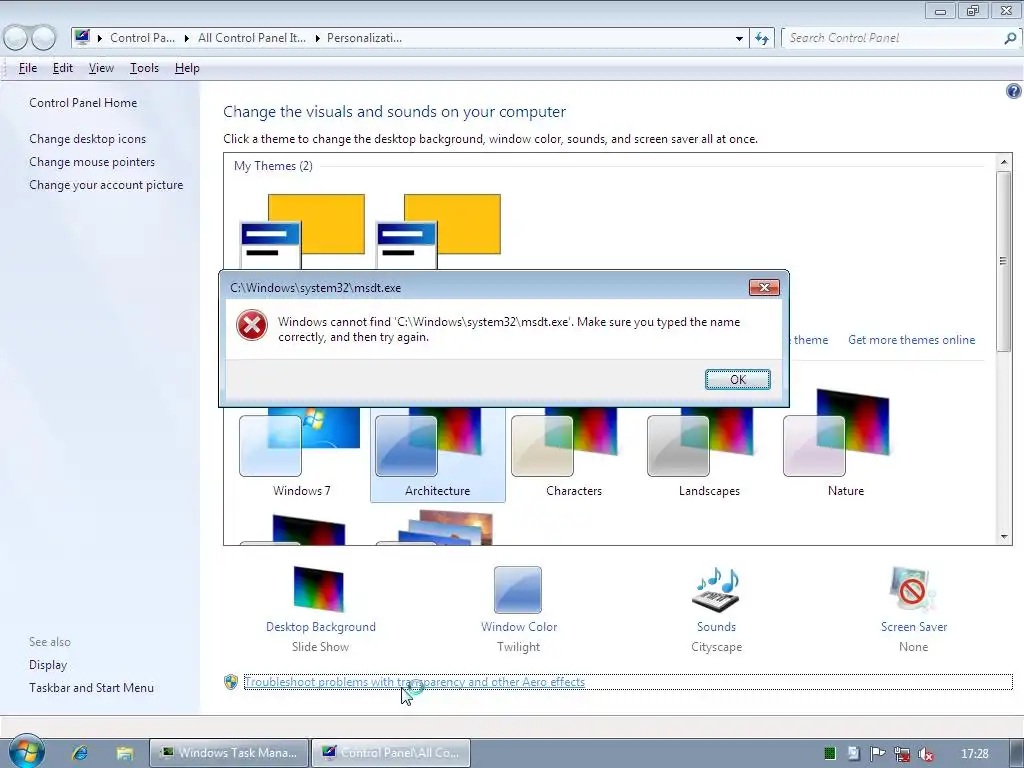The image size is (1024, 768).
Task: Select the first theme under My Themes
Action: point(302,231)
